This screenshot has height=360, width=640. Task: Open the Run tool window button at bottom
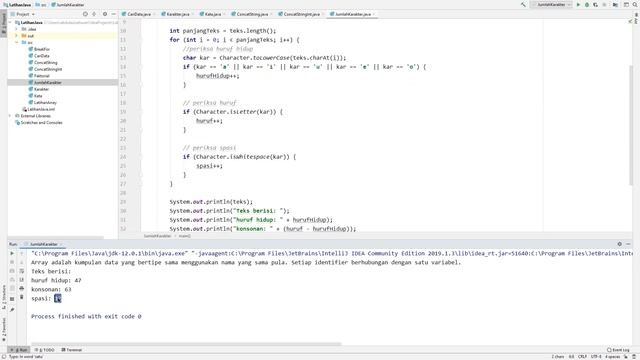(19, 350)
